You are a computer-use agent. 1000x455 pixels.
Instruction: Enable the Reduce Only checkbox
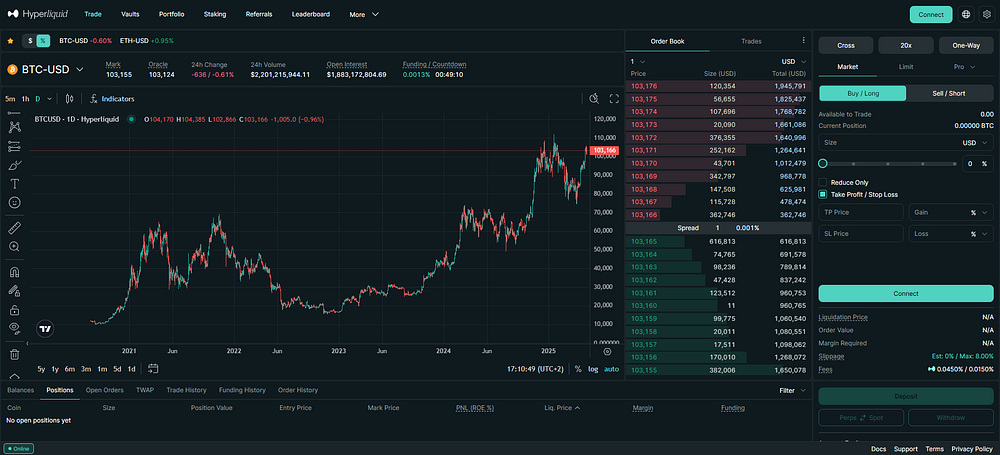coord(823,183)
